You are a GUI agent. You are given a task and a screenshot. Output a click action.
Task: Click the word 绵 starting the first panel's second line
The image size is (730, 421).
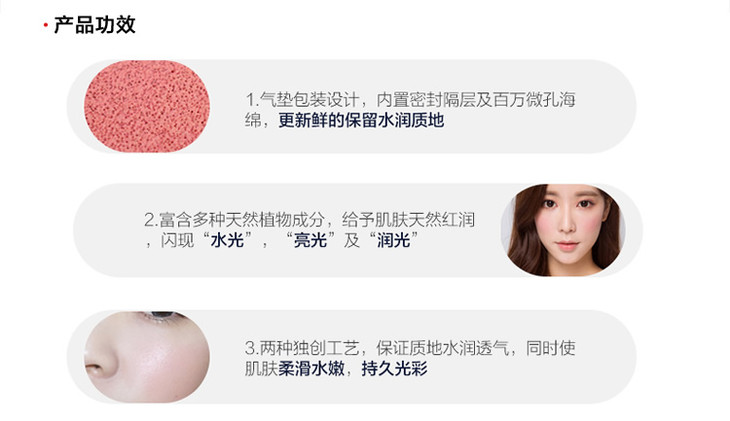[x=253, y=120]
